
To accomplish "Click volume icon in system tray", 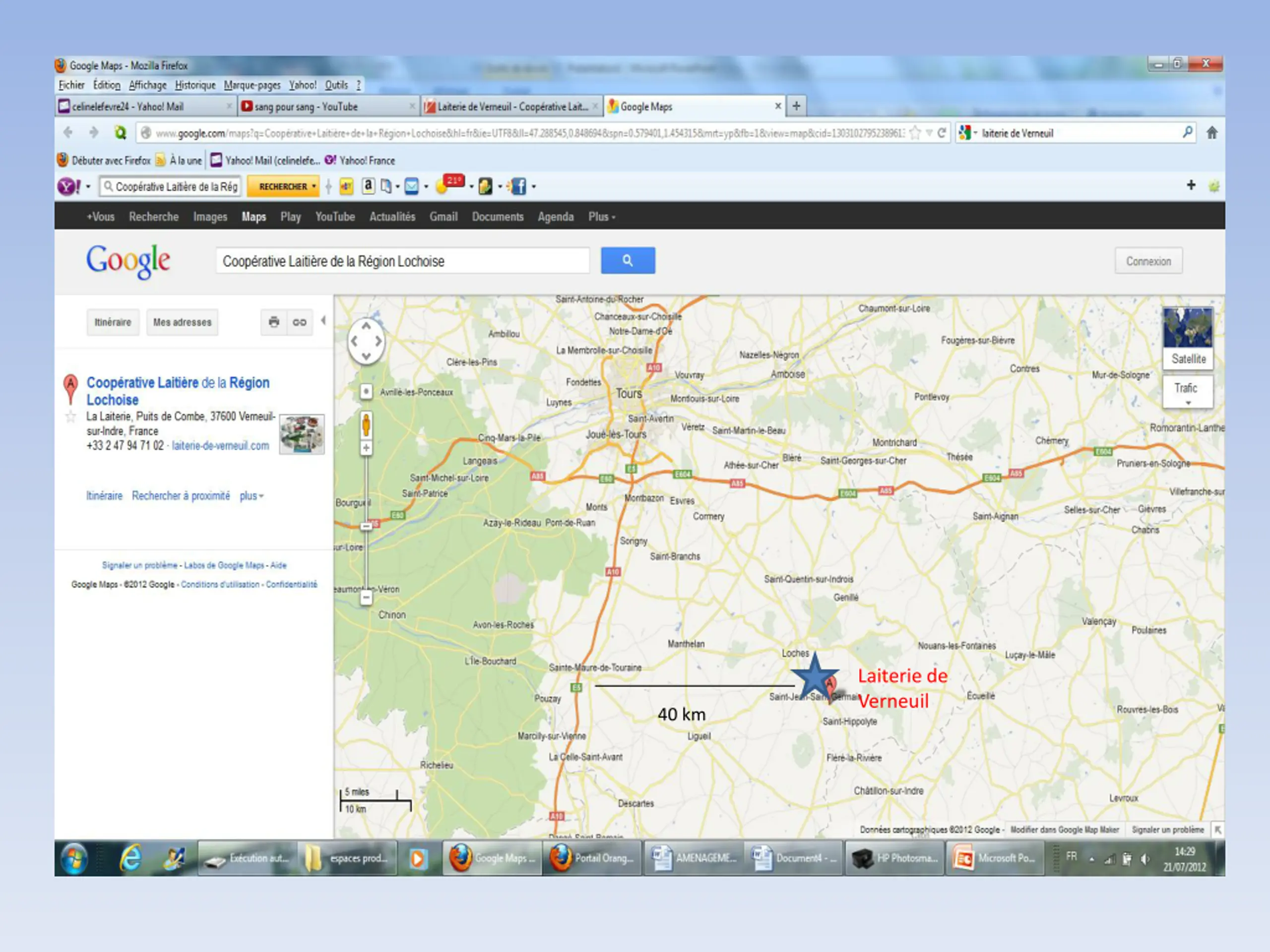I will pyautogui.click(x=1145, y=859).
